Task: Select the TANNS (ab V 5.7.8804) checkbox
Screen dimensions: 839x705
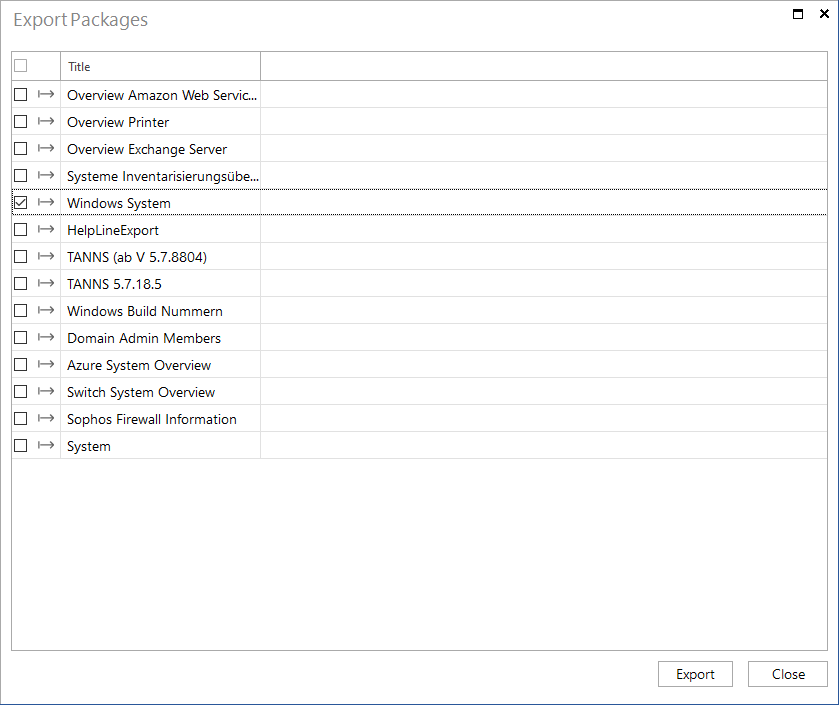Action: (20, 256)
